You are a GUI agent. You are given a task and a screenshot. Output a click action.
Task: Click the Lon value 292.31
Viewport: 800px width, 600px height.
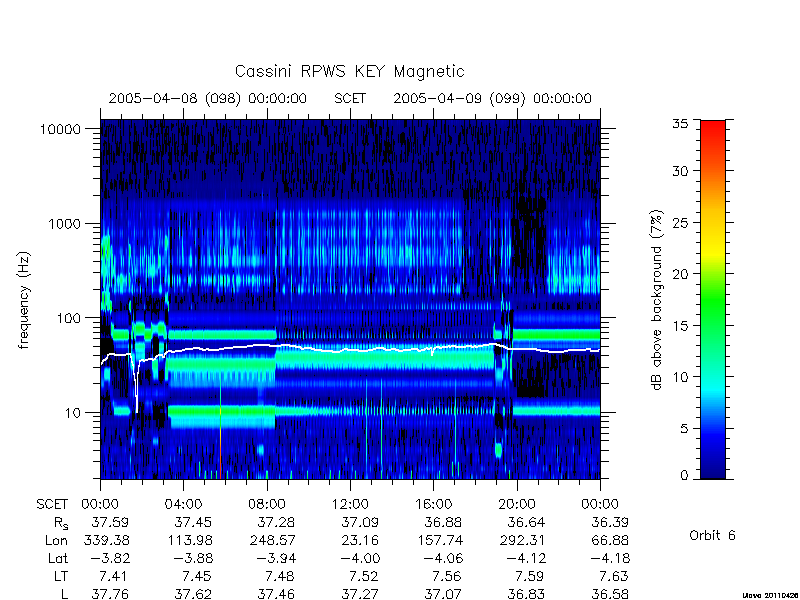522,540
